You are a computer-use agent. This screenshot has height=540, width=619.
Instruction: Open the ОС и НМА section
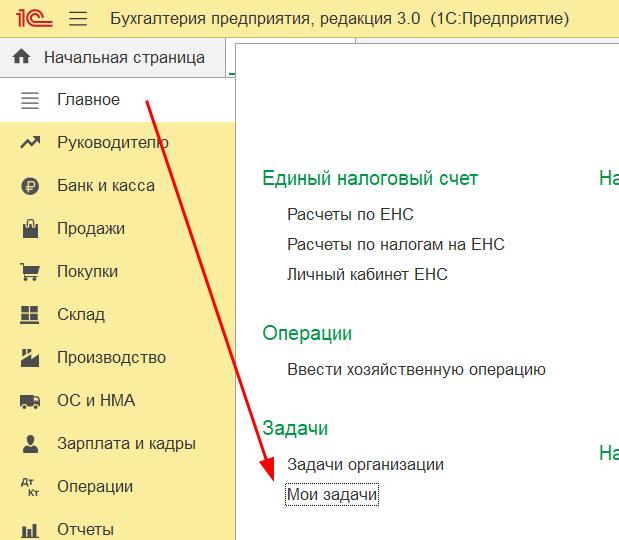click(x=96, y=401)
